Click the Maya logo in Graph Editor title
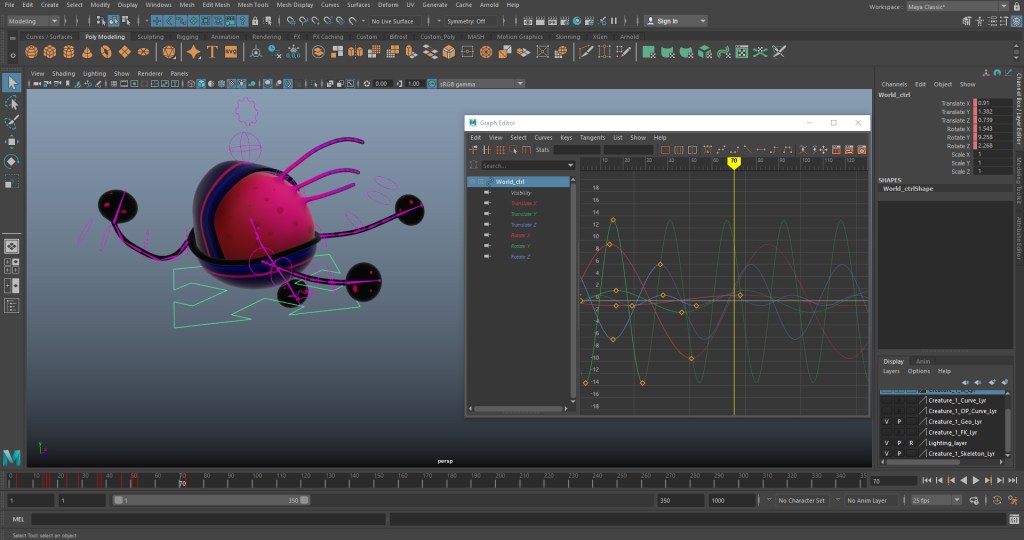The height and width of the screenshot is (540, 1024). coord(473,122)
